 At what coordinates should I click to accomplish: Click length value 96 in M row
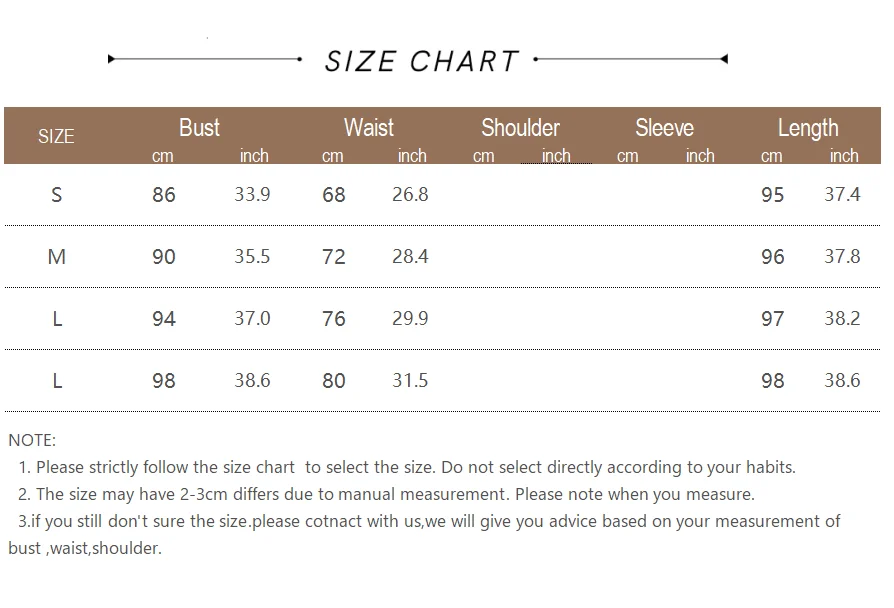(773, 257)
